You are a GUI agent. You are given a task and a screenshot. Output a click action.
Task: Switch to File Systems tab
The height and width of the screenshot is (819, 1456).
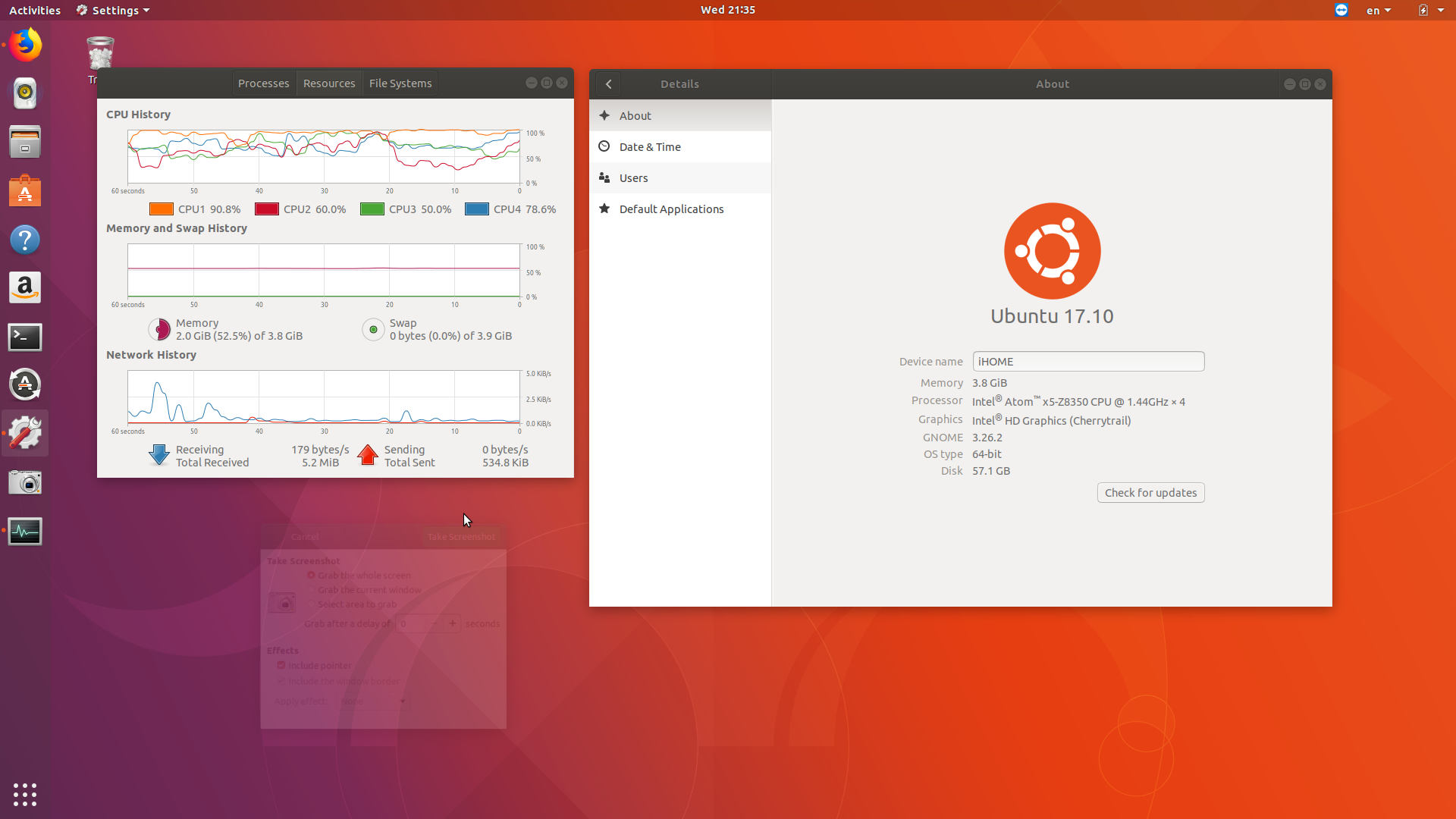click(x=400, y=83)
